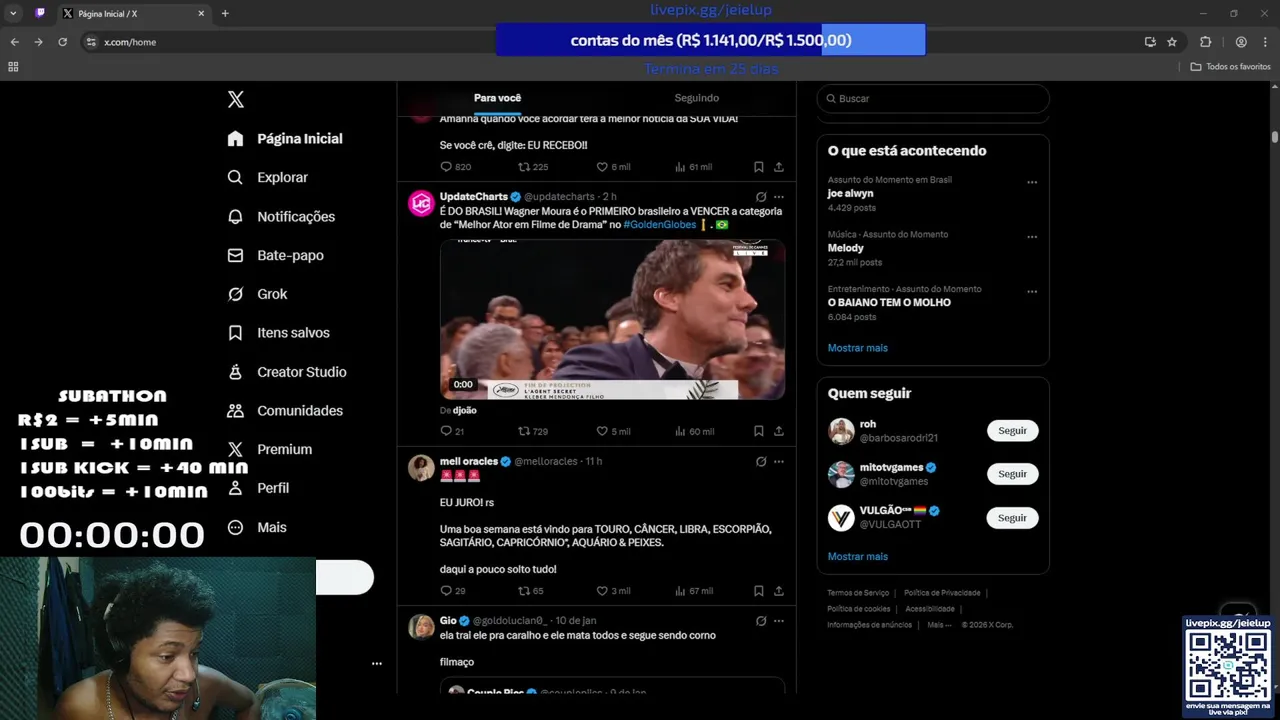Open browser extensions puzzle icon
This screenshot has height=720, width=1280.
coord(1205,42)
